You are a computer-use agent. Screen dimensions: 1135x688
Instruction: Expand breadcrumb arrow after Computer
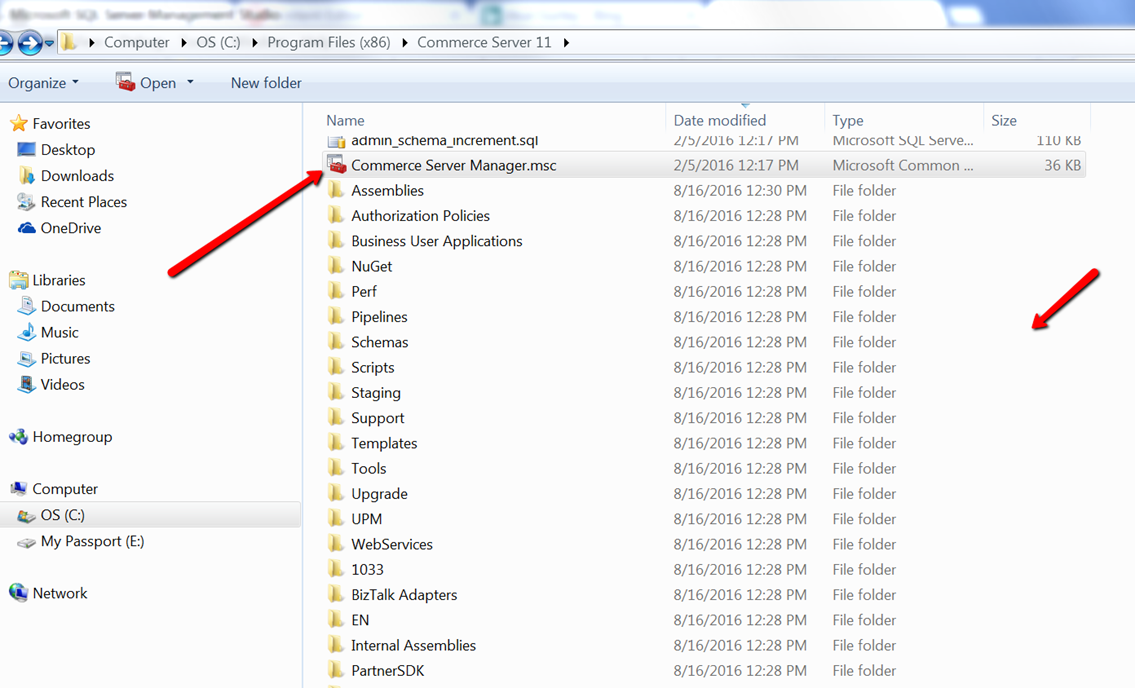(x=183, y=43)
